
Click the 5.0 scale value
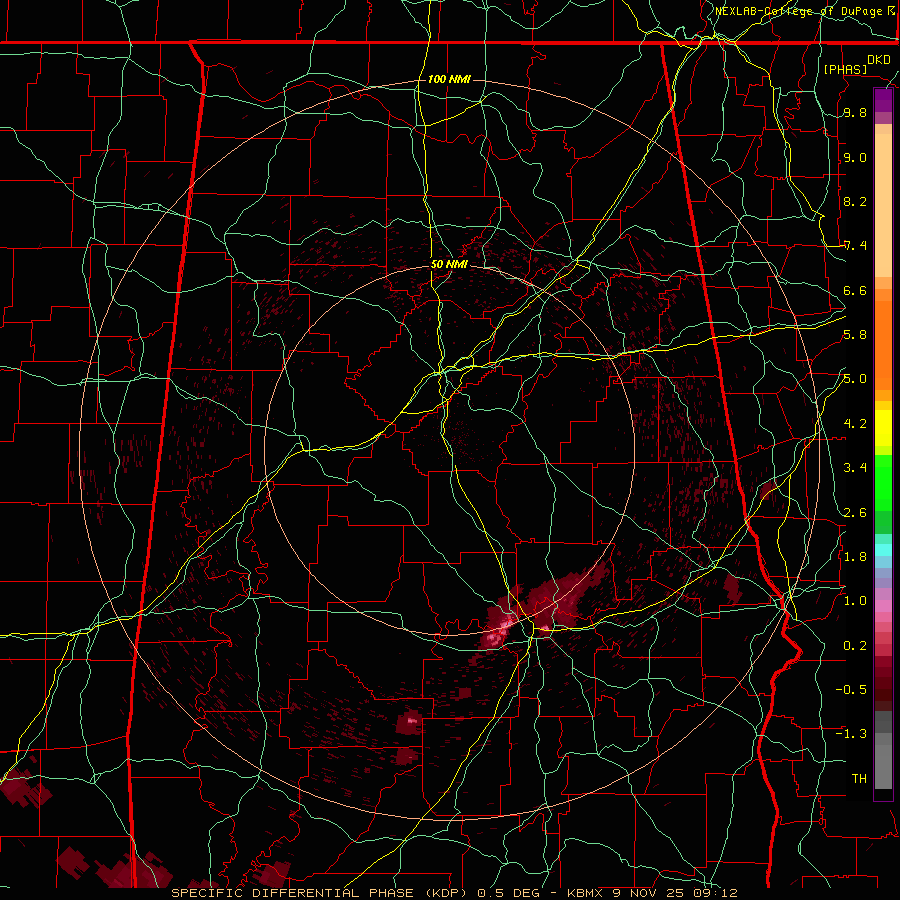(x=855, y=379)
